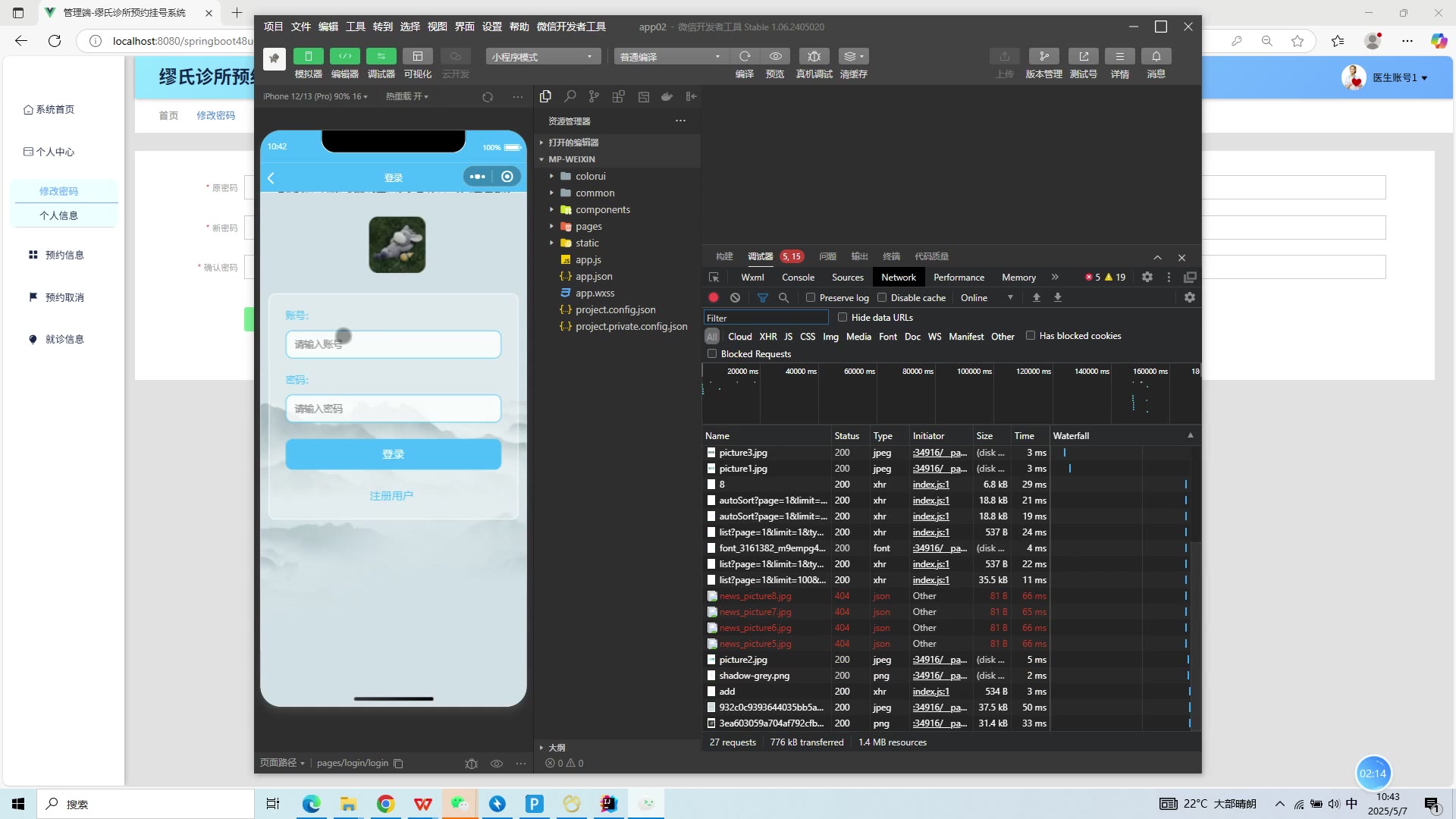Toggle the 模拟器 simulator panel button
The image size is (1456, 819).
click(x=308, y=56)
